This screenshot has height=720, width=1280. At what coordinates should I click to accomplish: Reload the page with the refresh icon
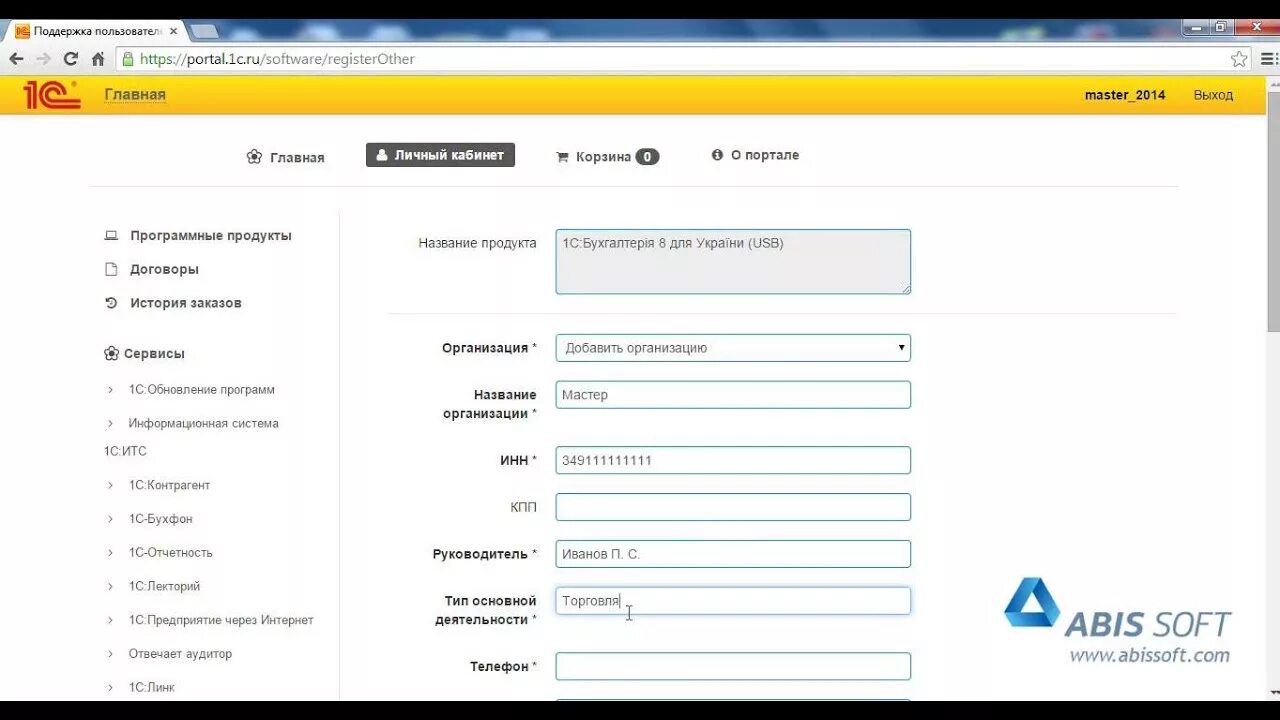point(71,59)
